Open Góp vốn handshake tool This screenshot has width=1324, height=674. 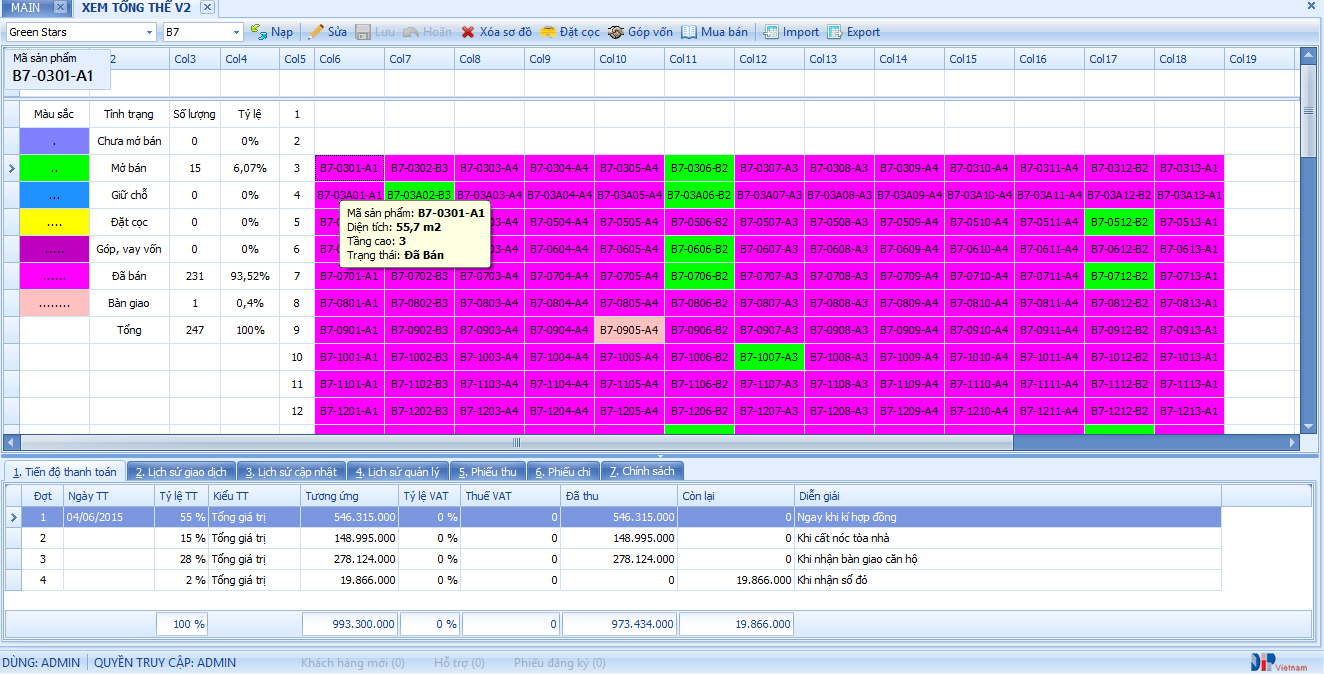pyautogui.click(x=616, y=32)
